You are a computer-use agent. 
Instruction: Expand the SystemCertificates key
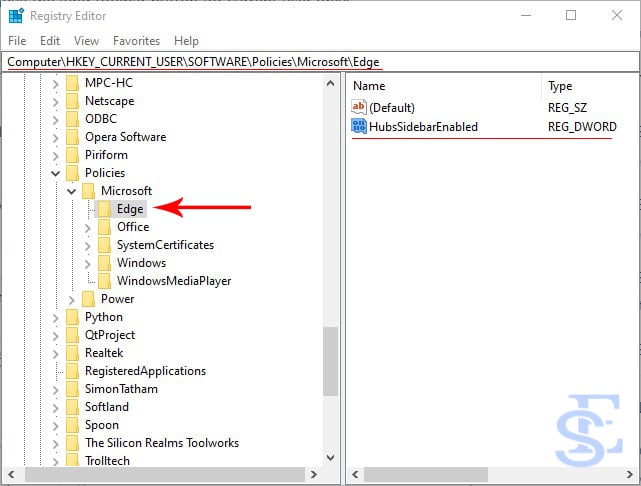(87, 246)
